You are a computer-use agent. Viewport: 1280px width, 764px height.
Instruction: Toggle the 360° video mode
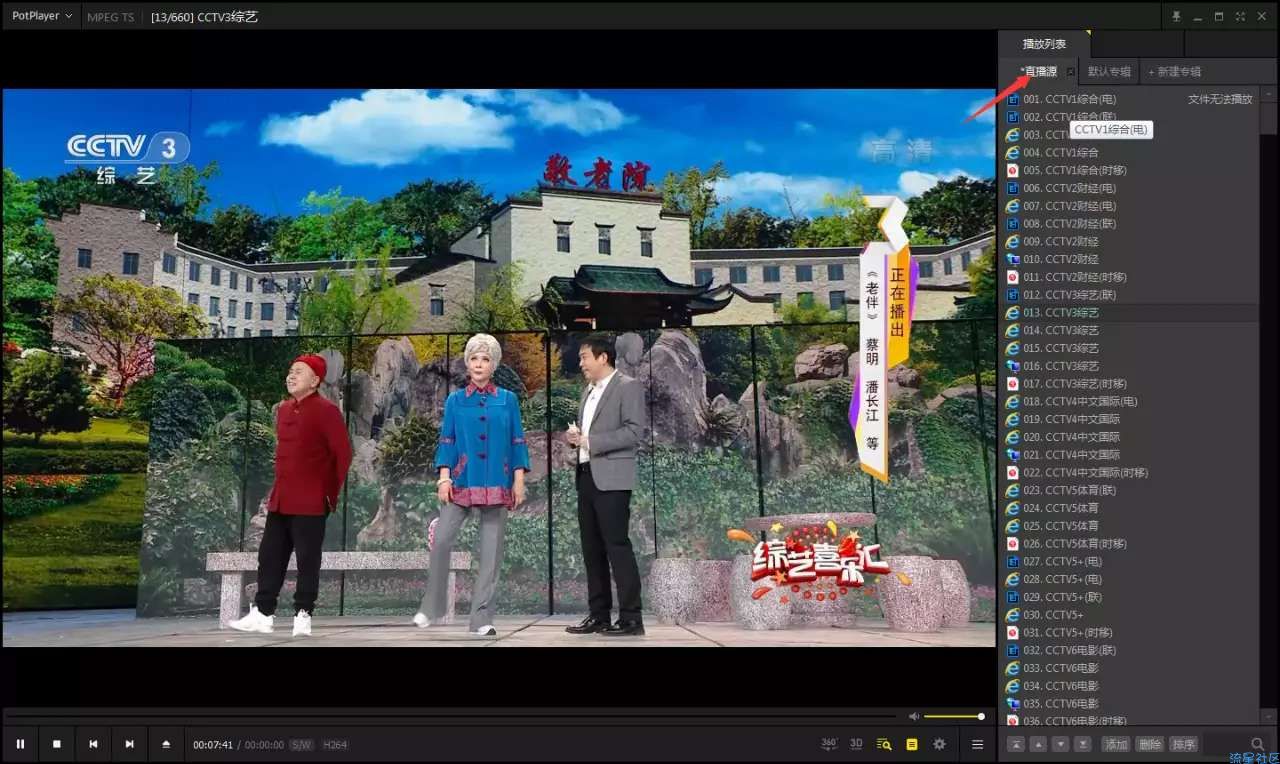829,744
